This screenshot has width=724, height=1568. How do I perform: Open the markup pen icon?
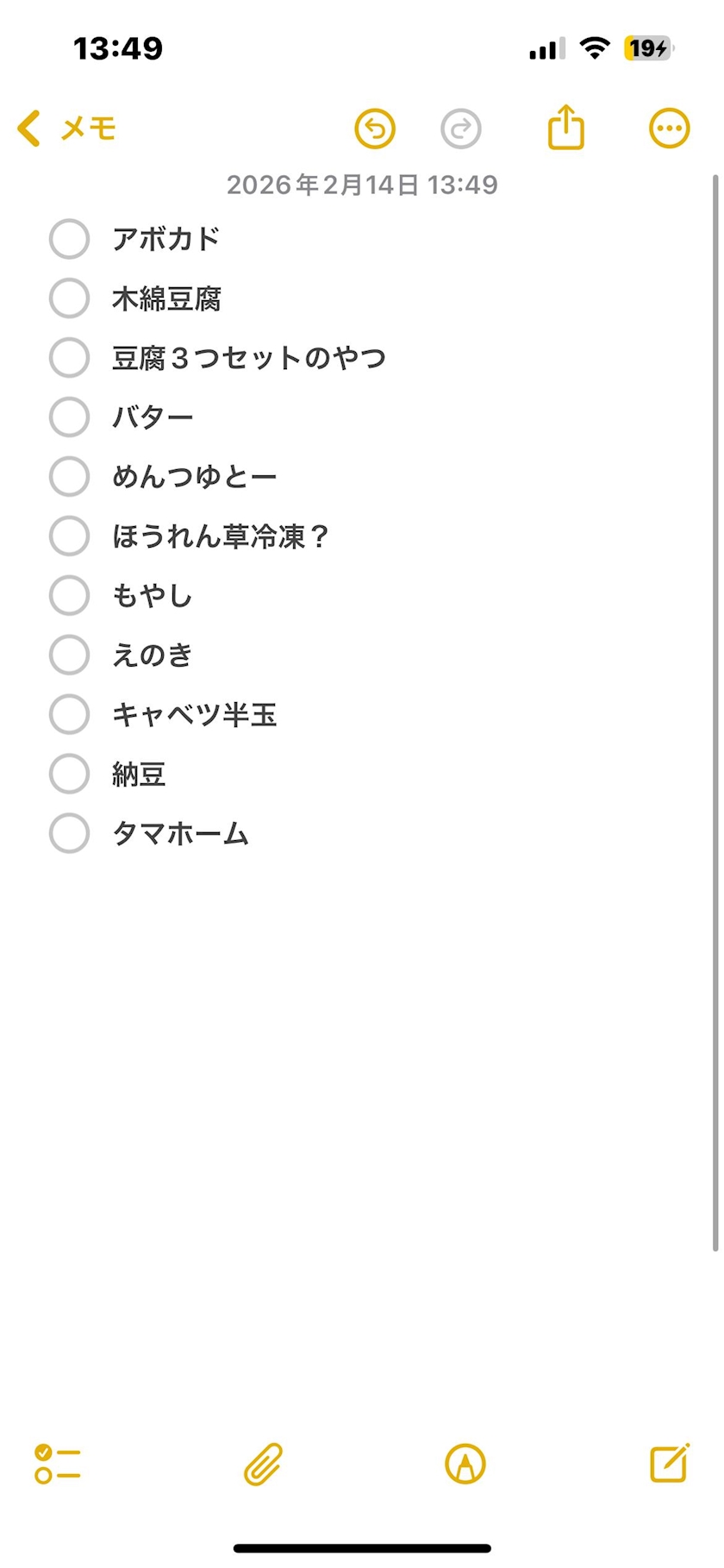(x=465, y=1464)
